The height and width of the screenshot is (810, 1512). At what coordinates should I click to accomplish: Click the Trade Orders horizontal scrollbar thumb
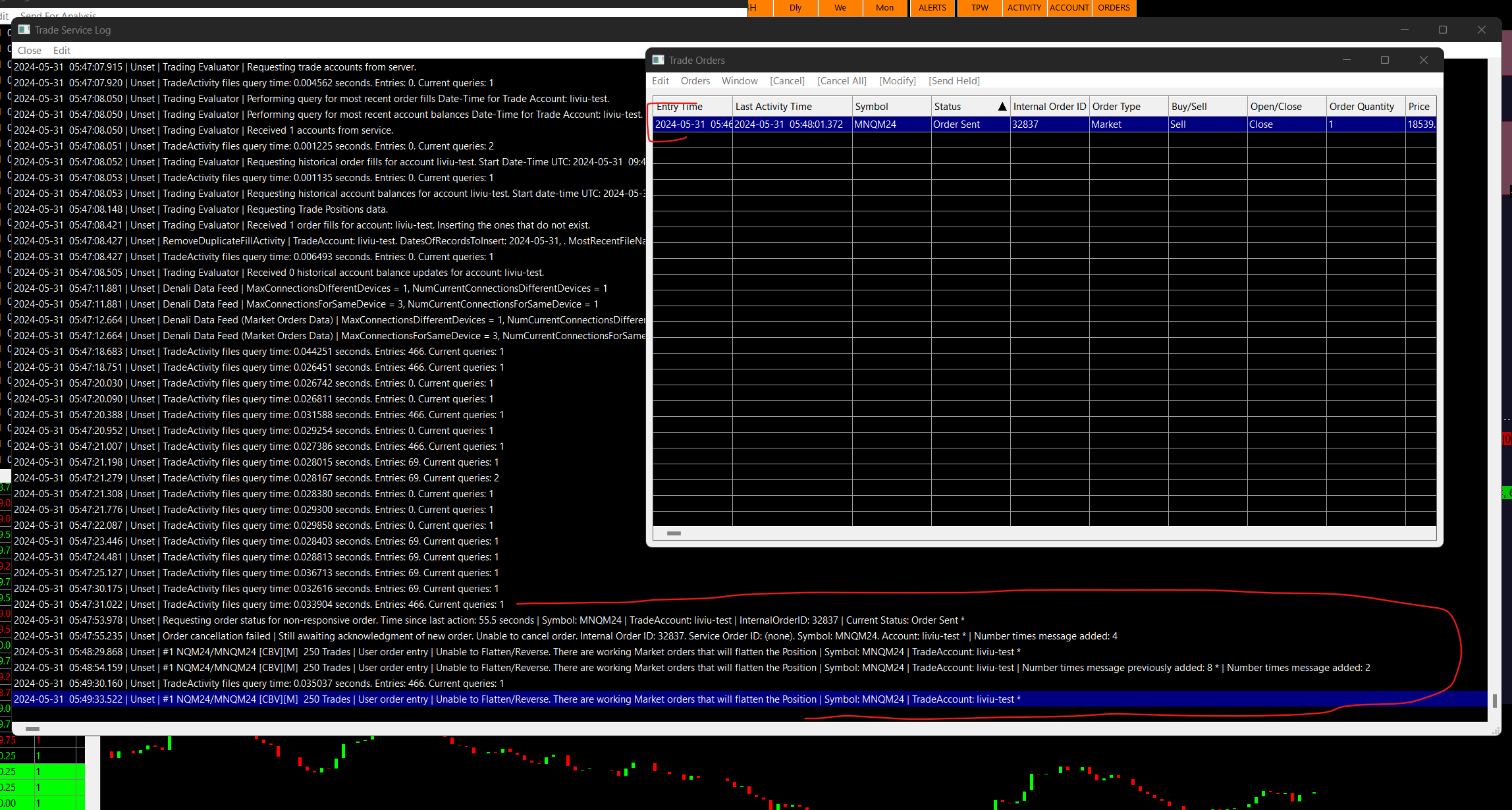click(x=674, y=533)
